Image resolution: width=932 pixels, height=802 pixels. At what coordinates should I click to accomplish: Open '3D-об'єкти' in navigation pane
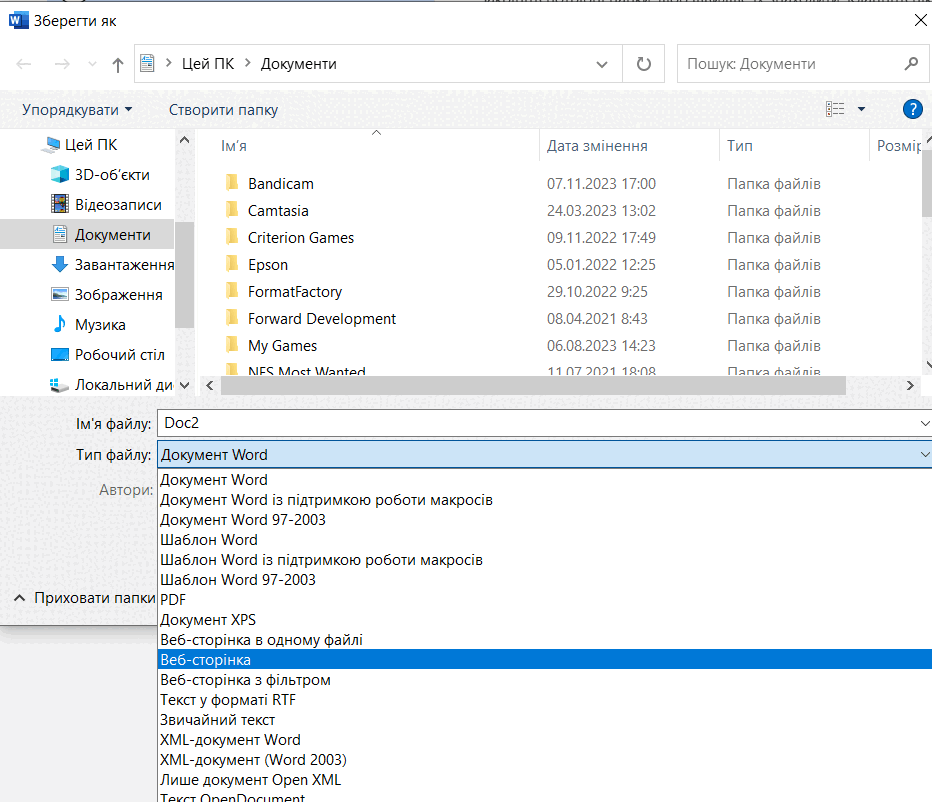(x=112, y=175)
